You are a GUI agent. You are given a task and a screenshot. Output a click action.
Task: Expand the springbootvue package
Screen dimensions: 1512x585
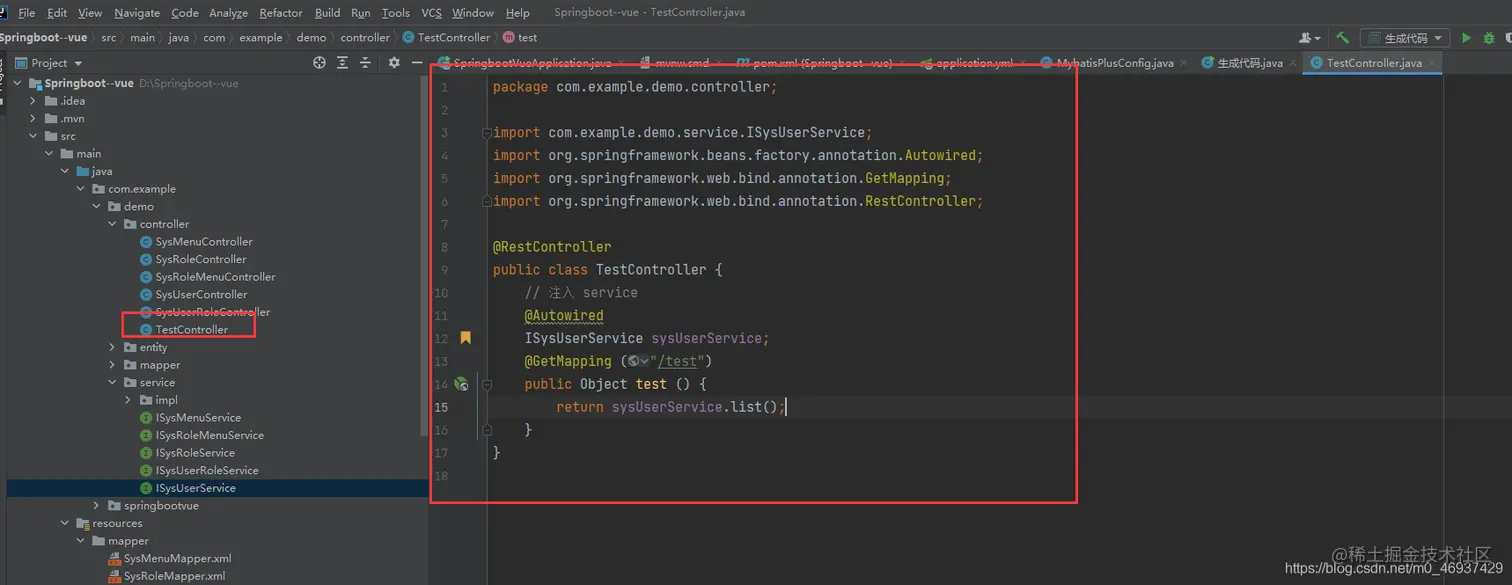click(97, 505)
